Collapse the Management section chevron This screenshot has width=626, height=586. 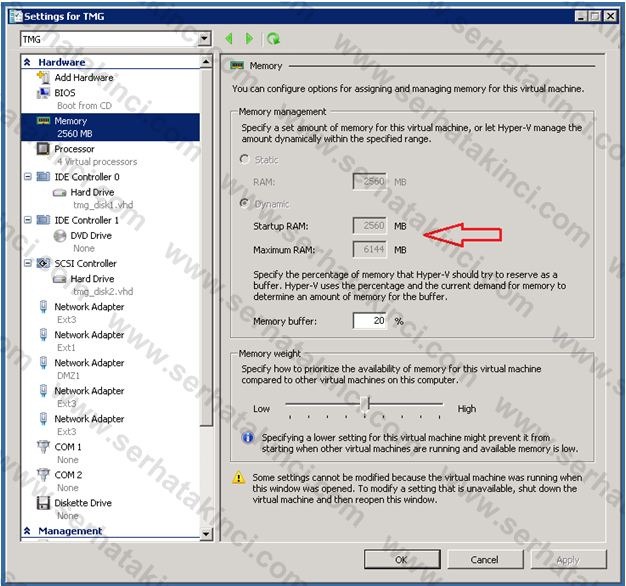point(27,531)
